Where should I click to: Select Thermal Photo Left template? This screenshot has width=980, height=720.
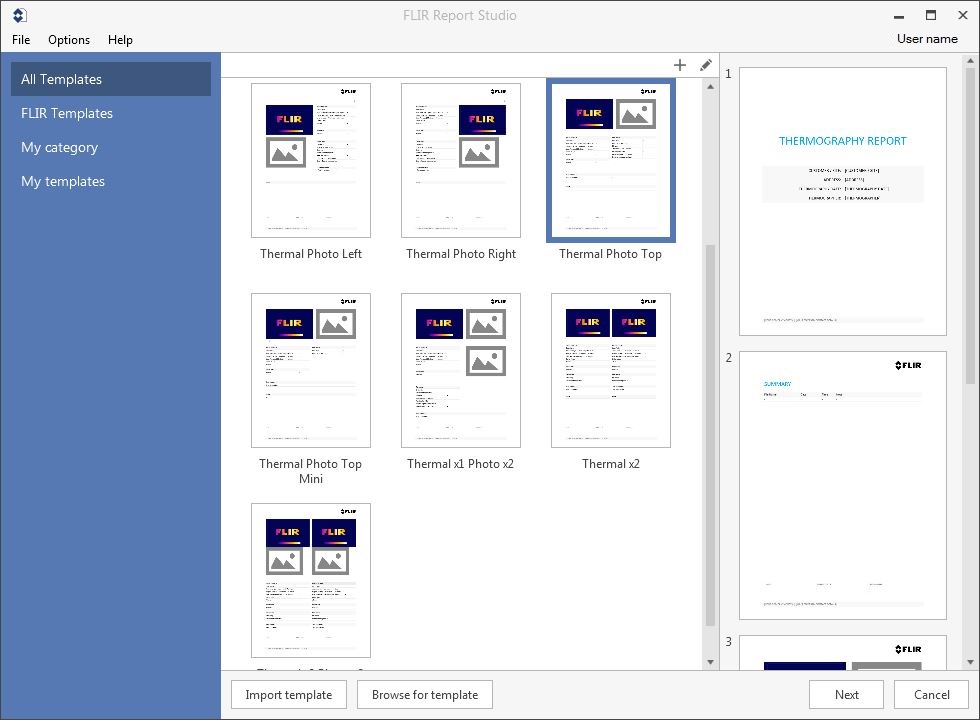pyautogui.click(x=311, y=161)
